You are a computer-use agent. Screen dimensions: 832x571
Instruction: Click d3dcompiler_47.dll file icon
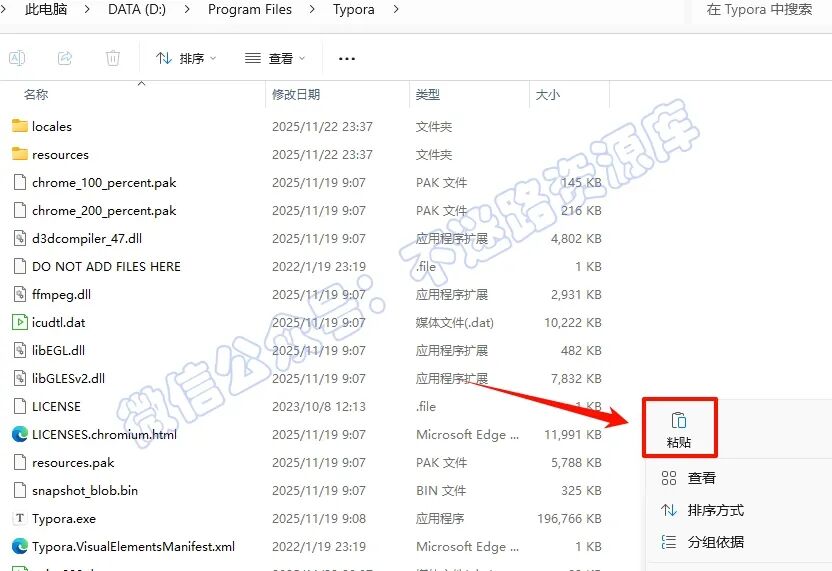pos(20,238)
